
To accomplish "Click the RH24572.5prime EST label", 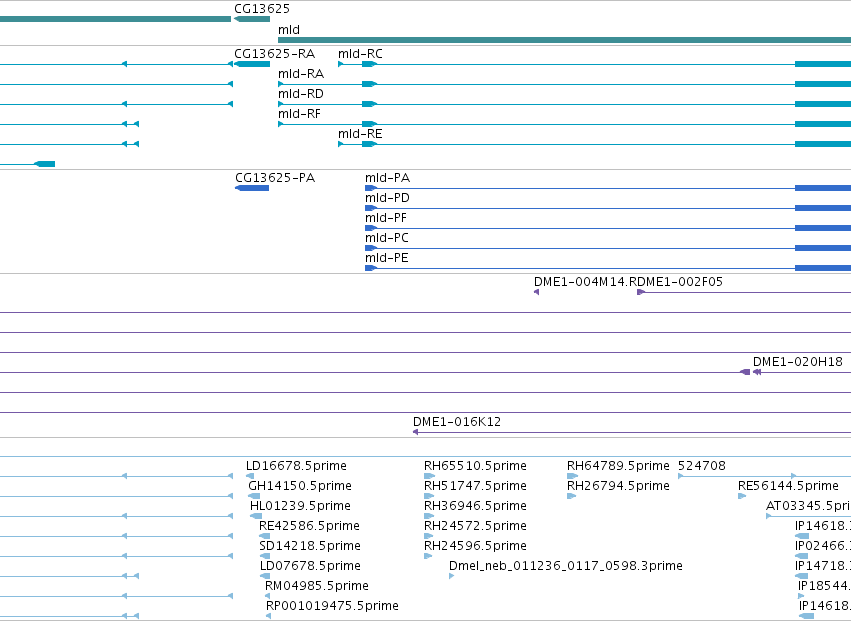I will pos(475,526).
